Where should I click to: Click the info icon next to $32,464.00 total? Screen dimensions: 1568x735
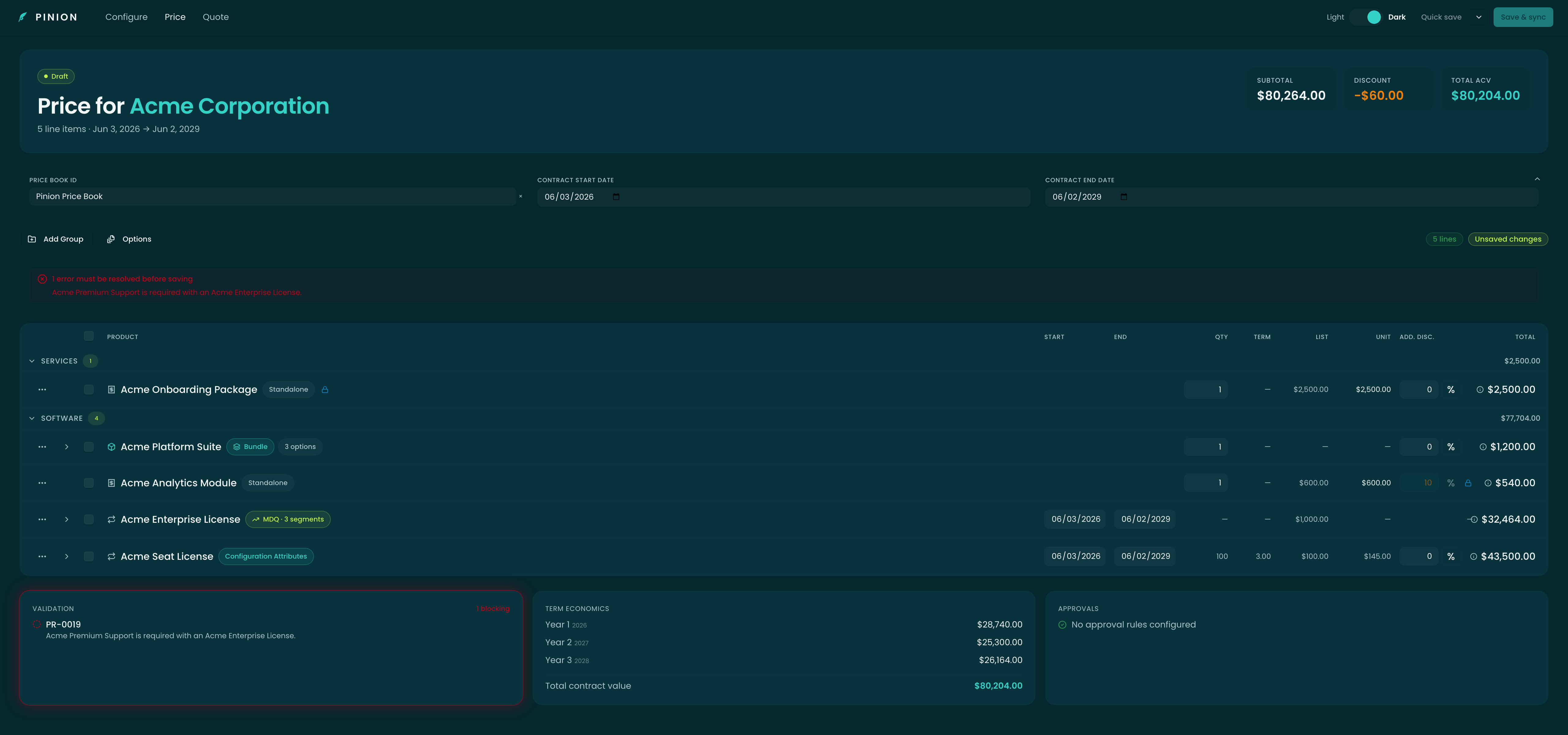1474,520
